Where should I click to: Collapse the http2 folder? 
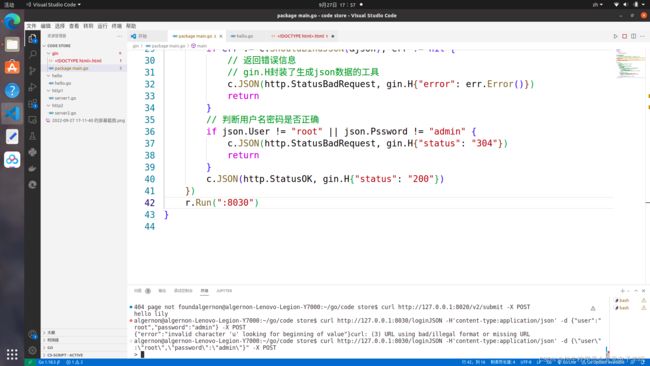coord(58,105)
